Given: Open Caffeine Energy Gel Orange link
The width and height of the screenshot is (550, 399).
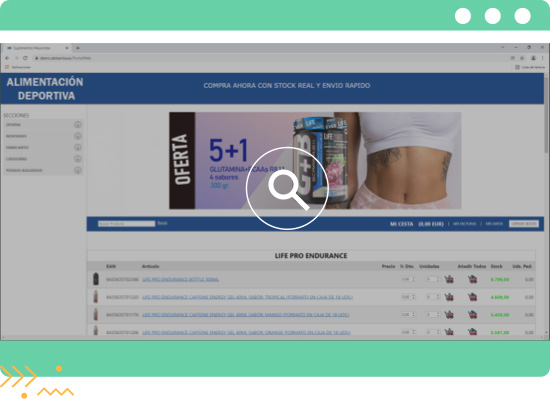Looking at the screenshot, I should coord(246,332).
